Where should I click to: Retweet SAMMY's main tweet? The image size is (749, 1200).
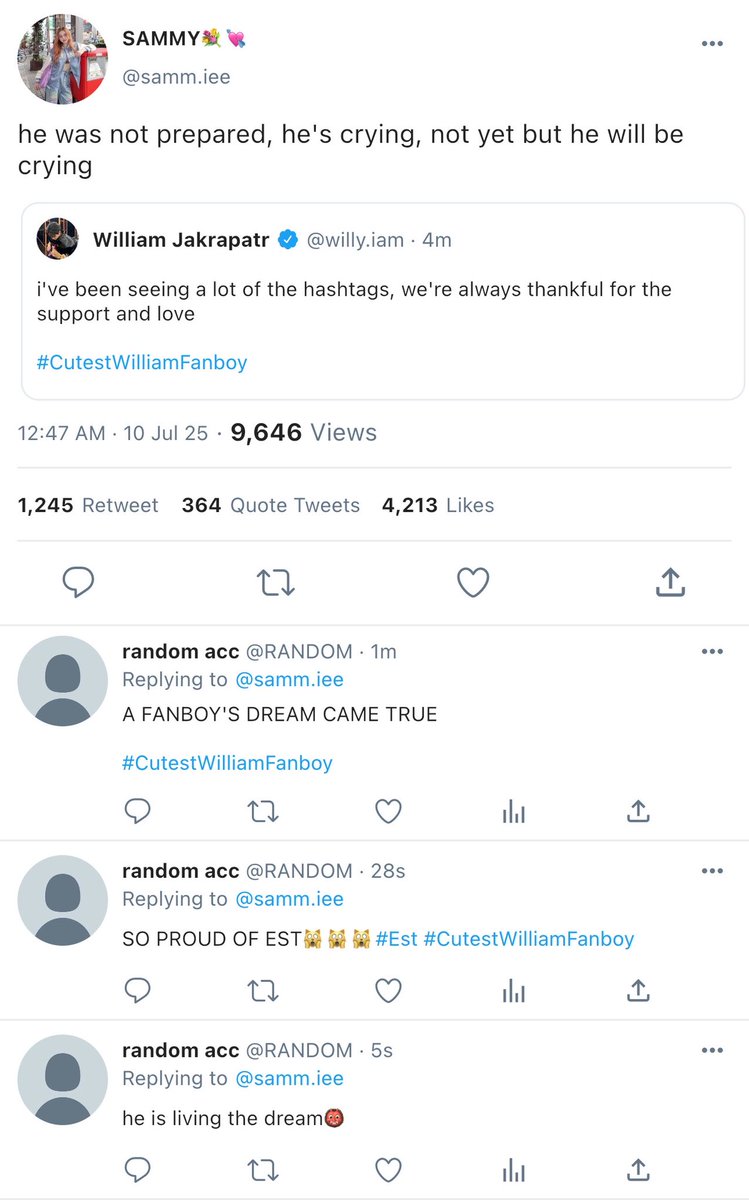276,582
